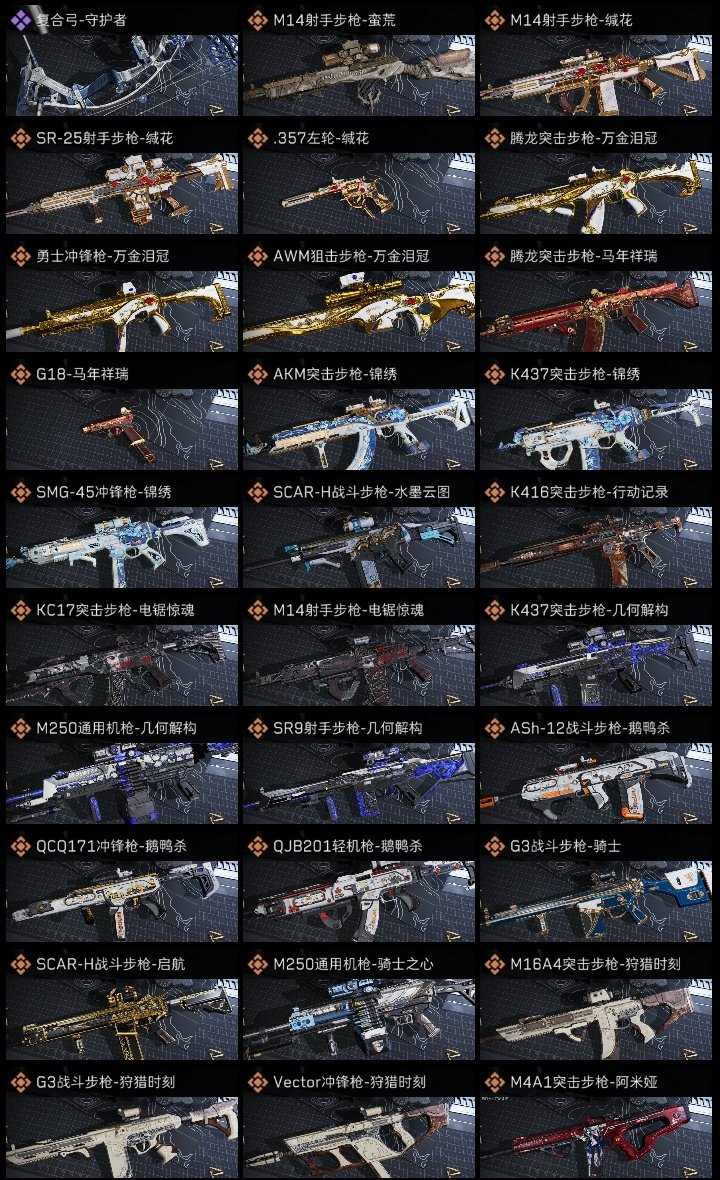Pick the ASh-12战斗步枪-鹅鸭杀 skin
The image size is (720, 1180).
[596, 771]
